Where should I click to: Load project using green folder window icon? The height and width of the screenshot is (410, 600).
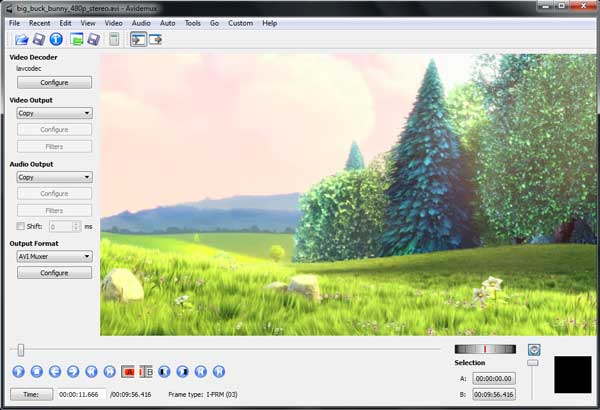tap(77, 39)
